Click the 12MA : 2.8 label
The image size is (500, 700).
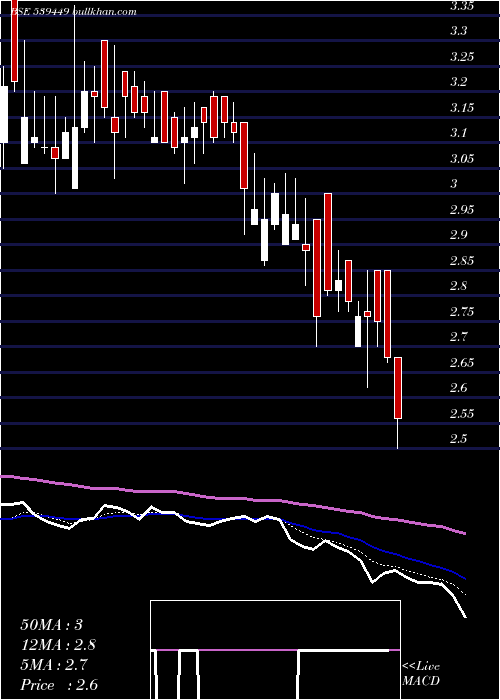pos(58,645)
